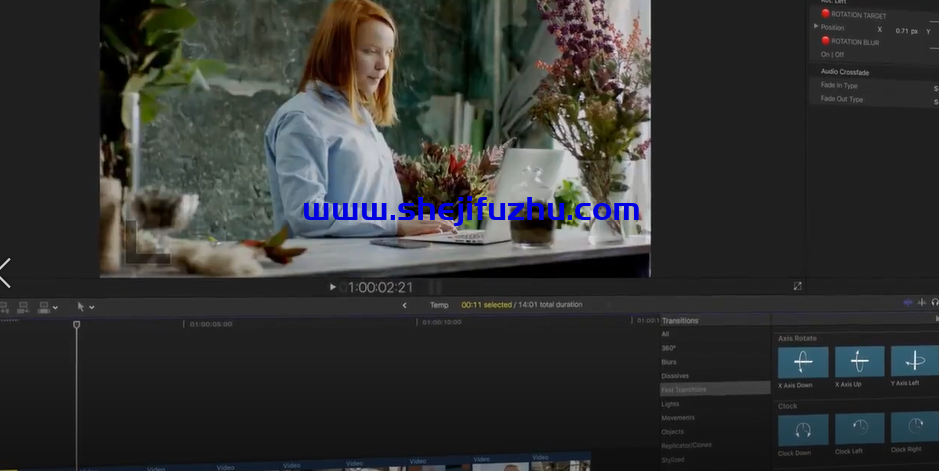Click the 14:01 total duration text
Image resolution: width=939 pixels, height=471 pixels.
coord(550,305)
